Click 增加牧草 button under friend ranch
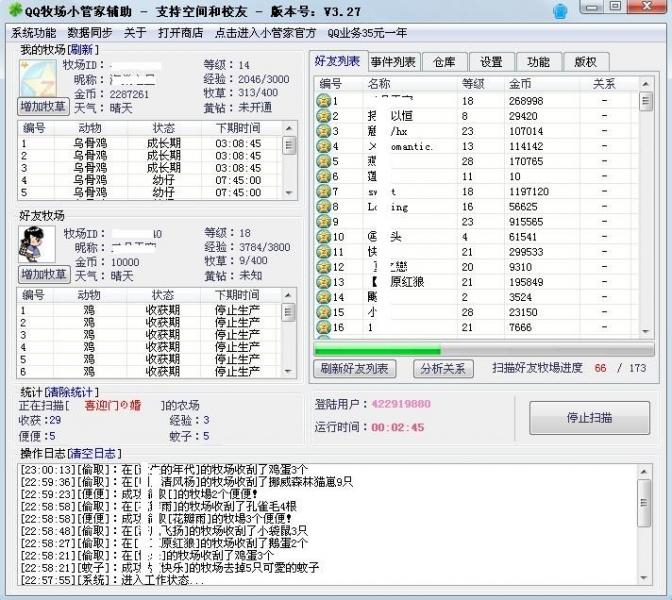The height and width of the screenshot is (600, 672). coord(44,274)
